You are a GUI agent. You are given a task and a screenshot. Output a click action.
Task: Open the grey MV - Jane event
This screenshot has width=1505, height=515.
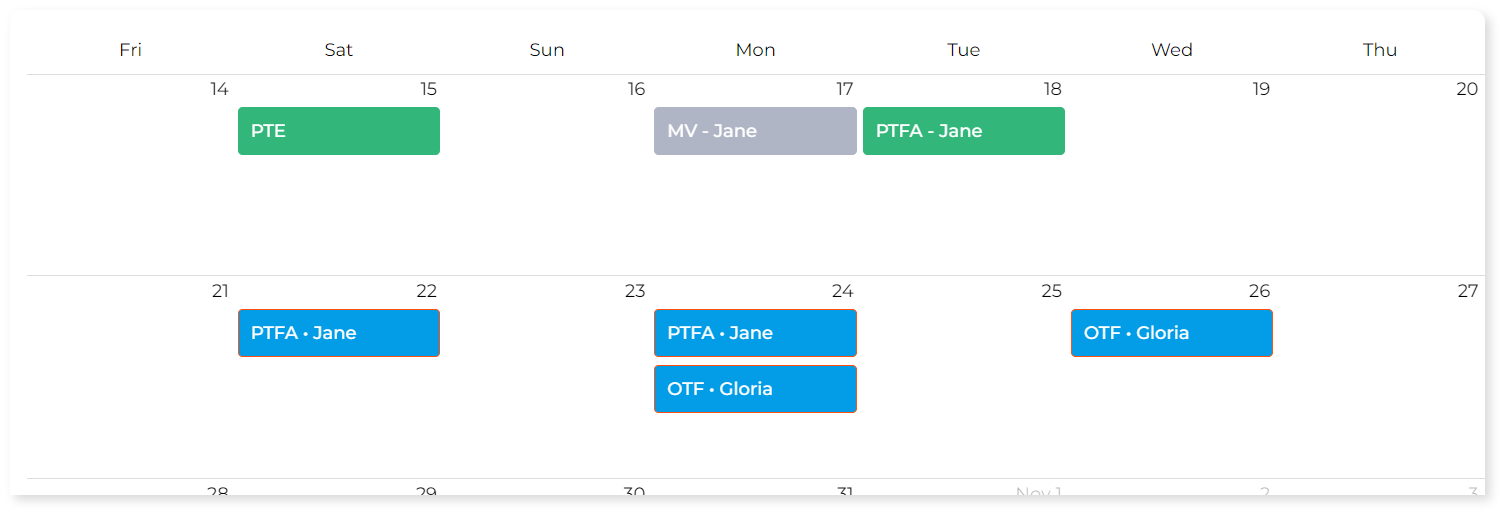click(x=755, y=131)
